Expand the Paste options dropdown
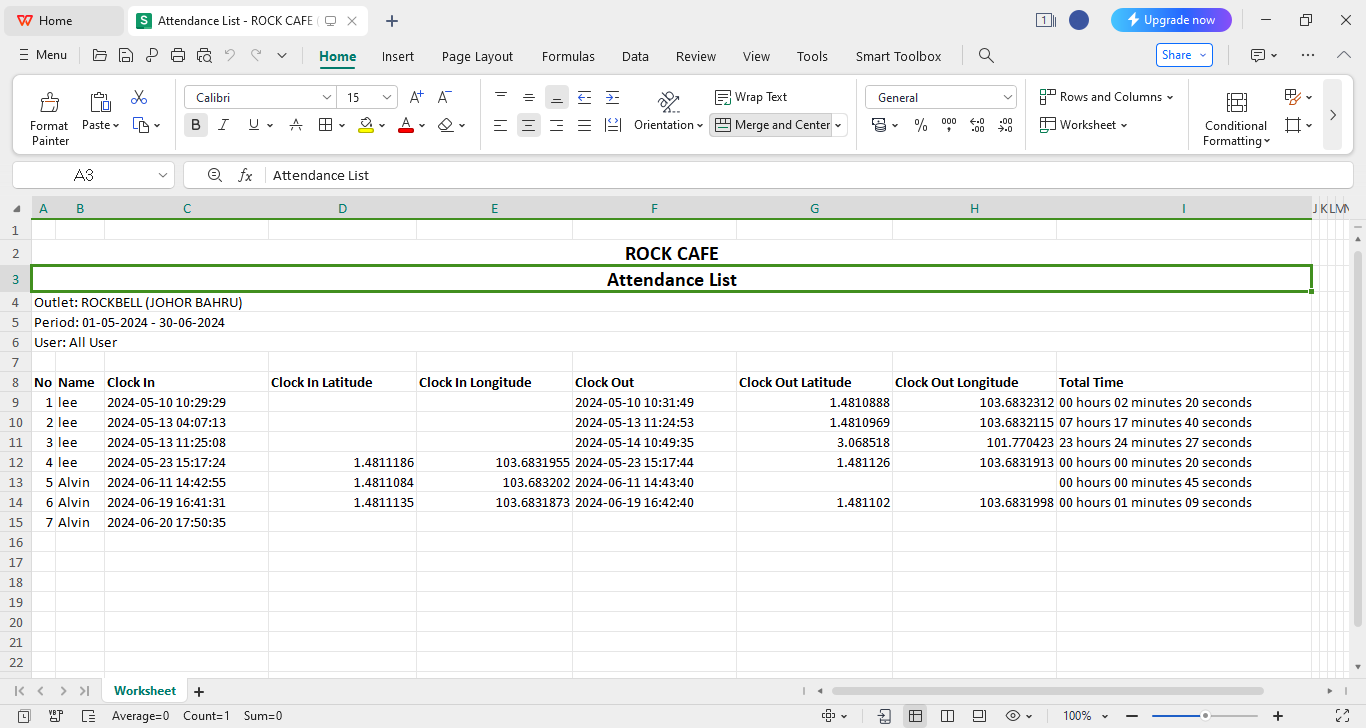This screenshot has height=728, width=1366. 116,126
